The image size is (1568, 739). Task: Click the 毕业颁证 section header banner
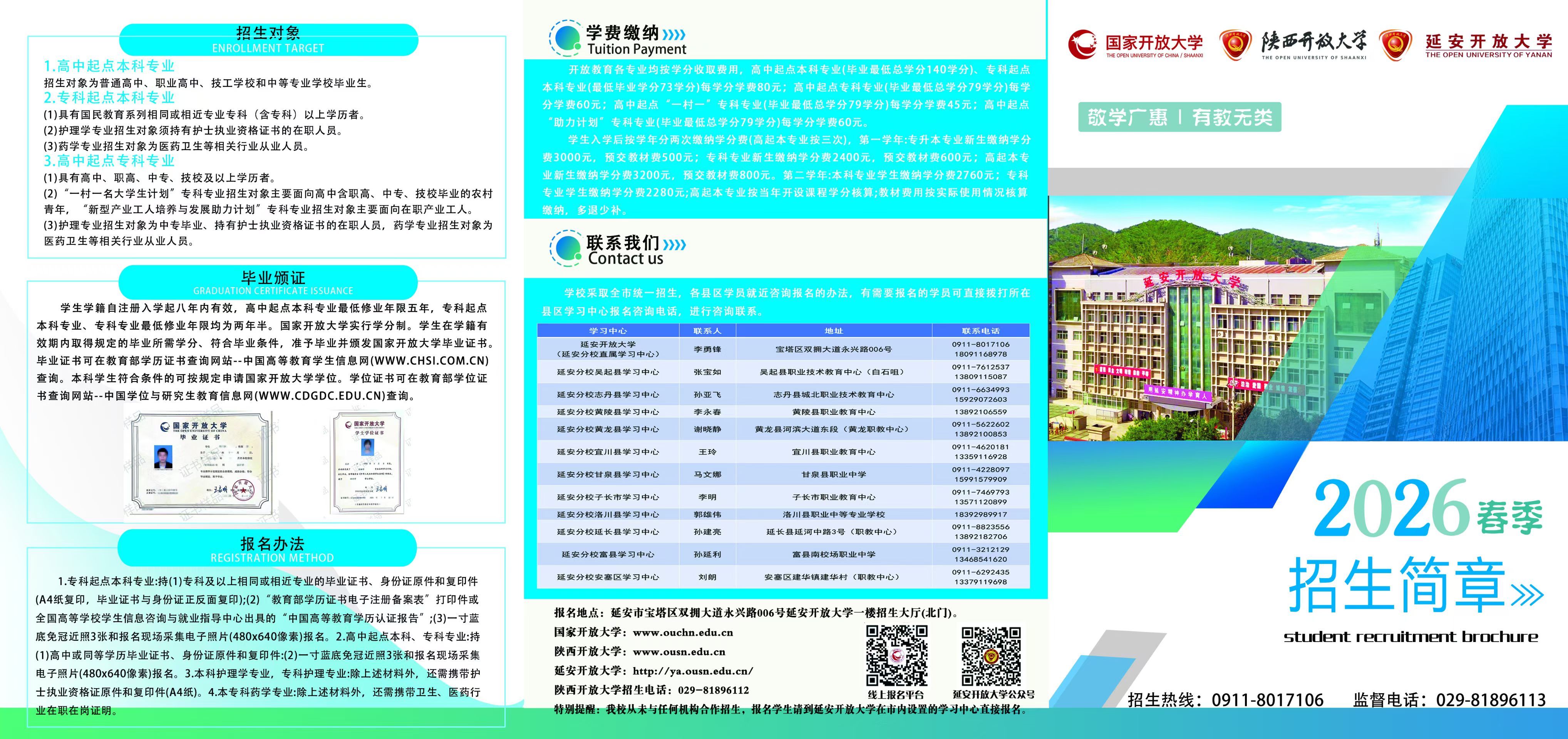tap(268, 283)
